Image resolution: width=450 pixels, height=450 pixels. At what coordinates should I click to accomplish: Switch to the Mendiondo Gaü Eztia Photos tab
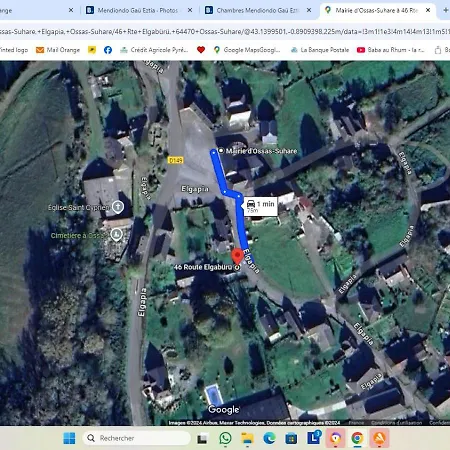[138, 10]
